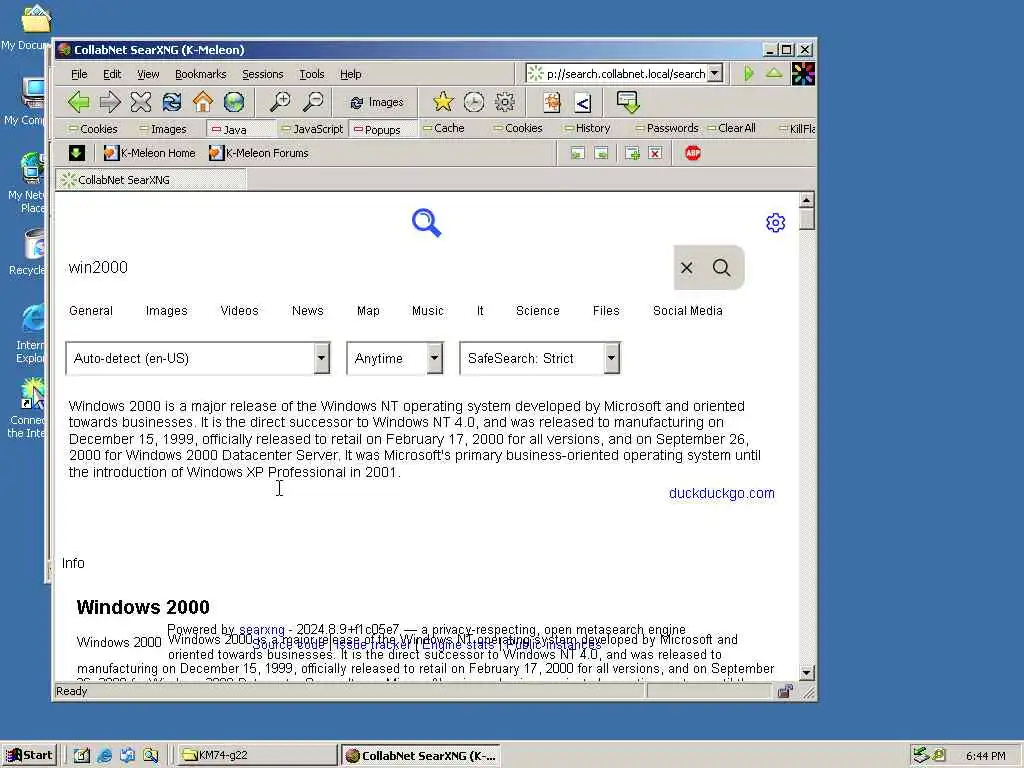Click the next tab icon
This screenshot has height=768, width=1024.
[x=601, y=153]
